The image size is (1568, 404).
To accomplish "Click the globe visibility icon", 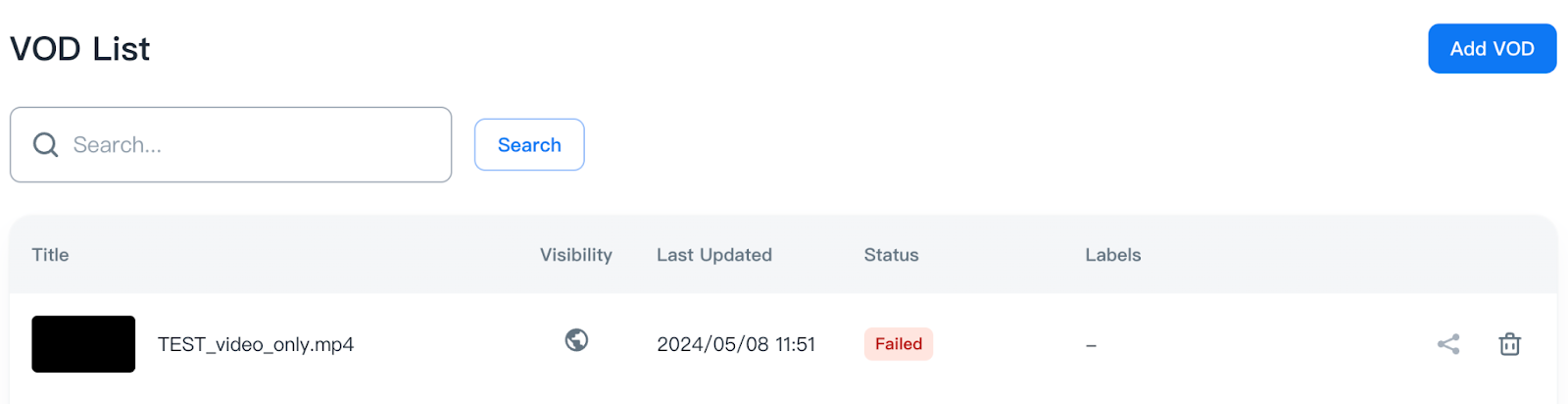I will (x=576, y=340).
